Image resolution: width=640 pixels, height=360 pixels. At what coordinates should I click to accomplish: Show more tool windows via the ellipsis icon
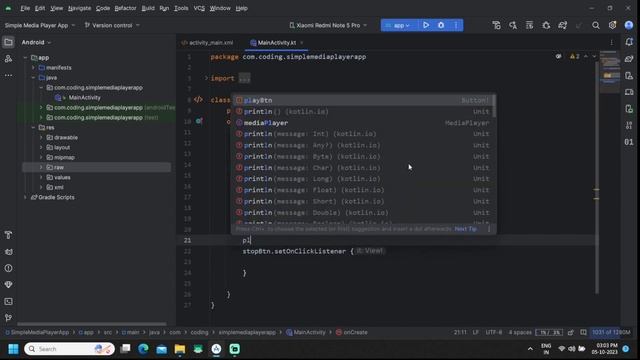point(8,76)
